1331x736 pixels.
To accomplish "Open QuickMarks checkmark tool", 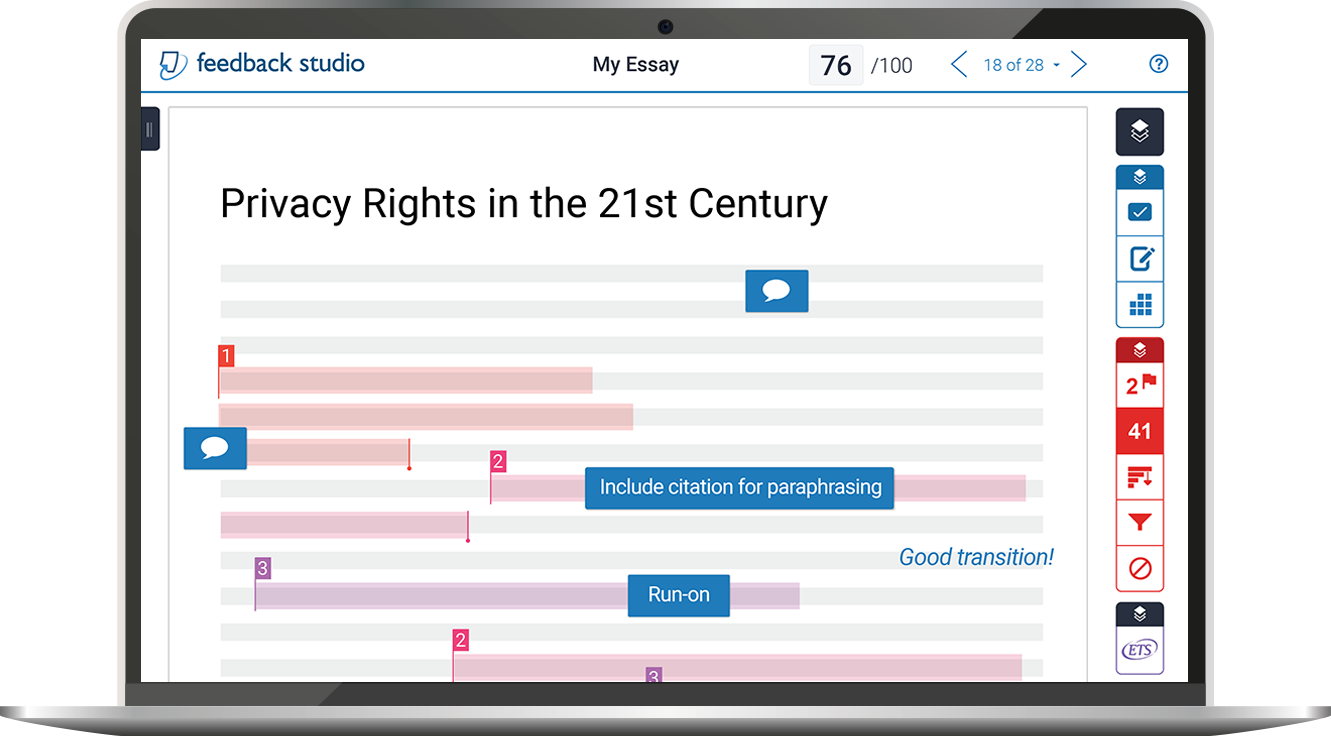I will point(1139,212).
